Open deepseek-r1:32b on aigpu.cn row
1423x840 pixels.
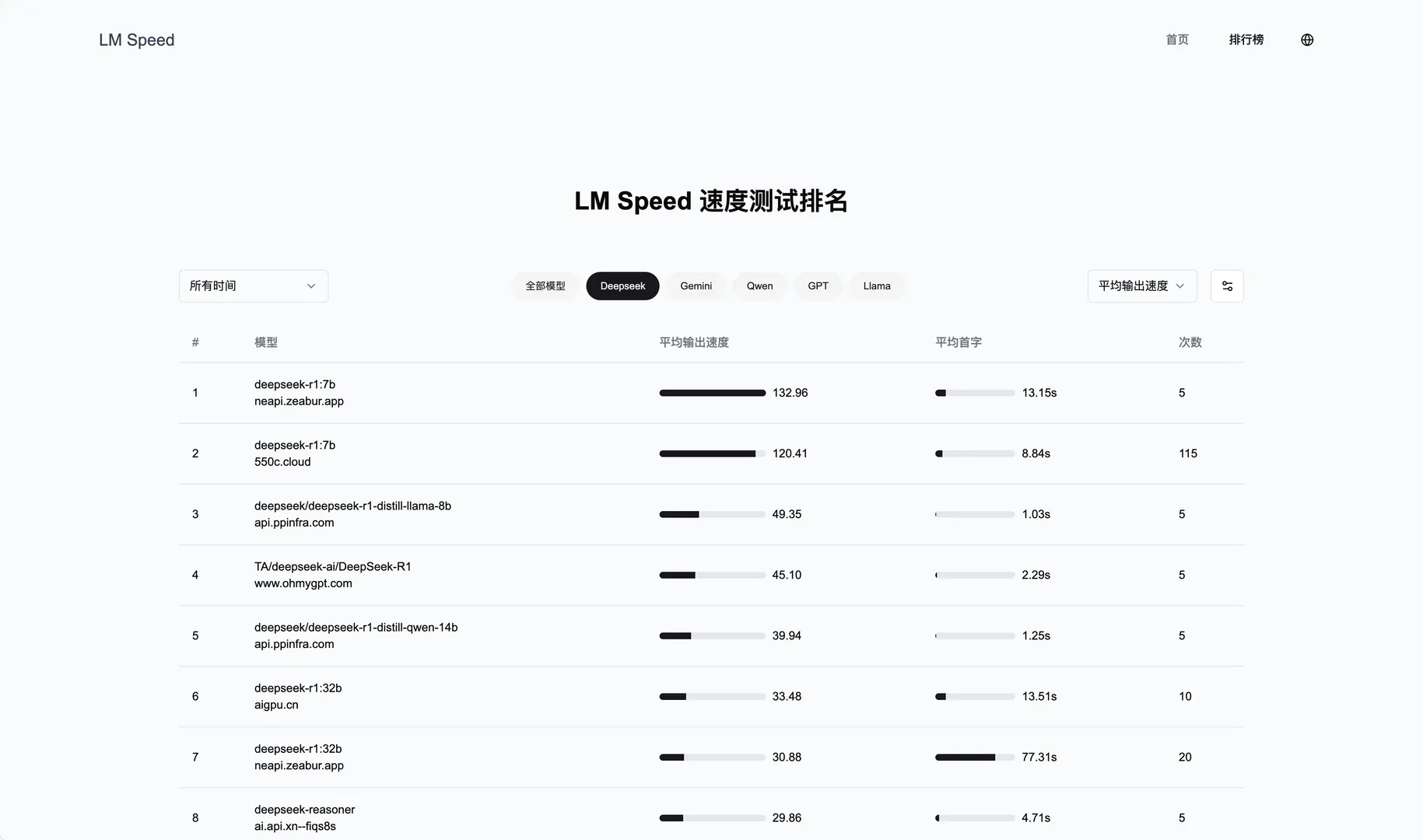(x=711, y=696)
